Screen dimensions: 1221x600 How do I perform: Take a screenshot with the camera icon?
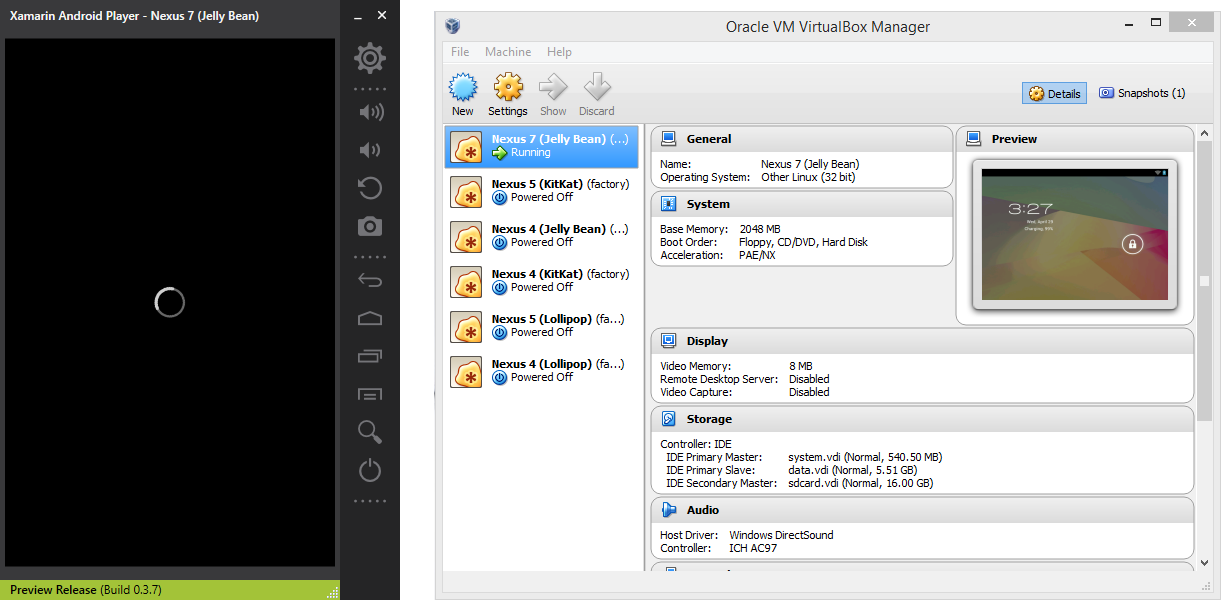click(x=370, y=227)
